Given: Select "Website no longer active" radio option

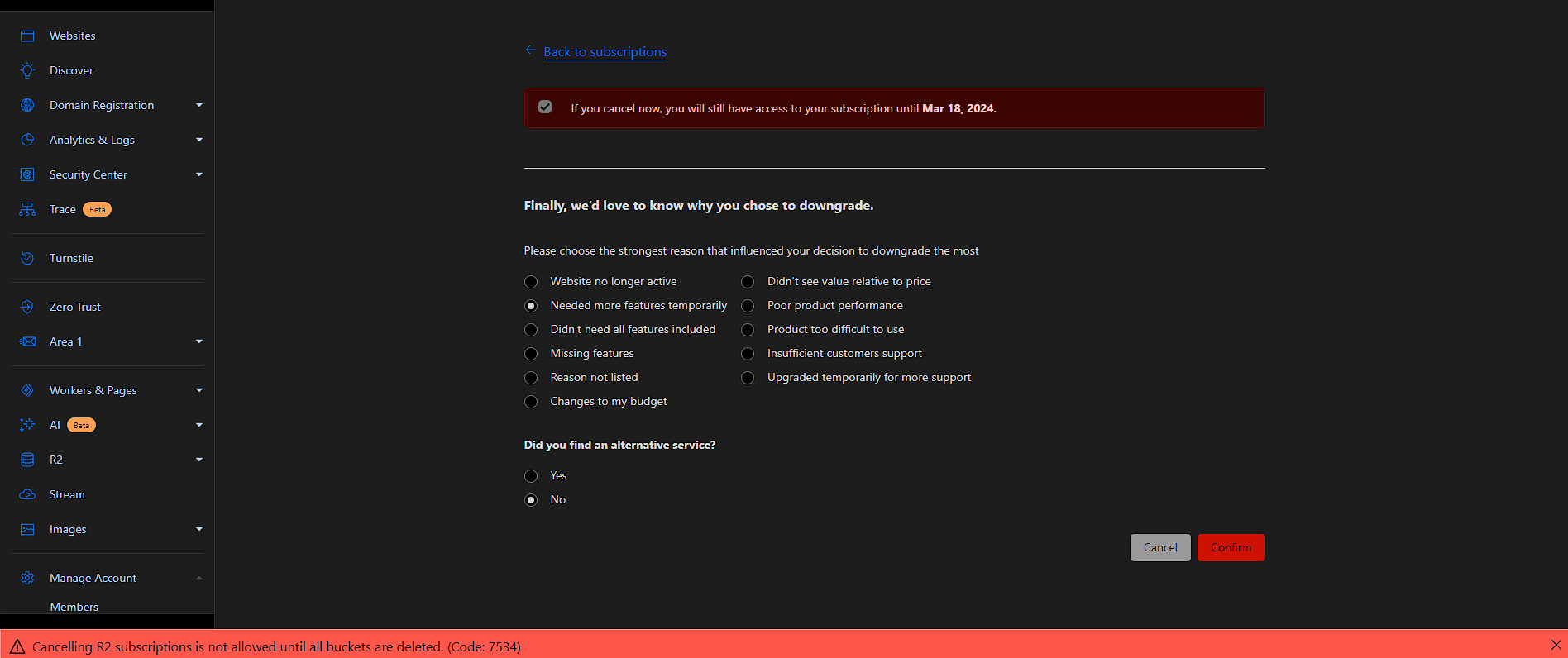Looking at the screenshot, I should coord(531,282).
